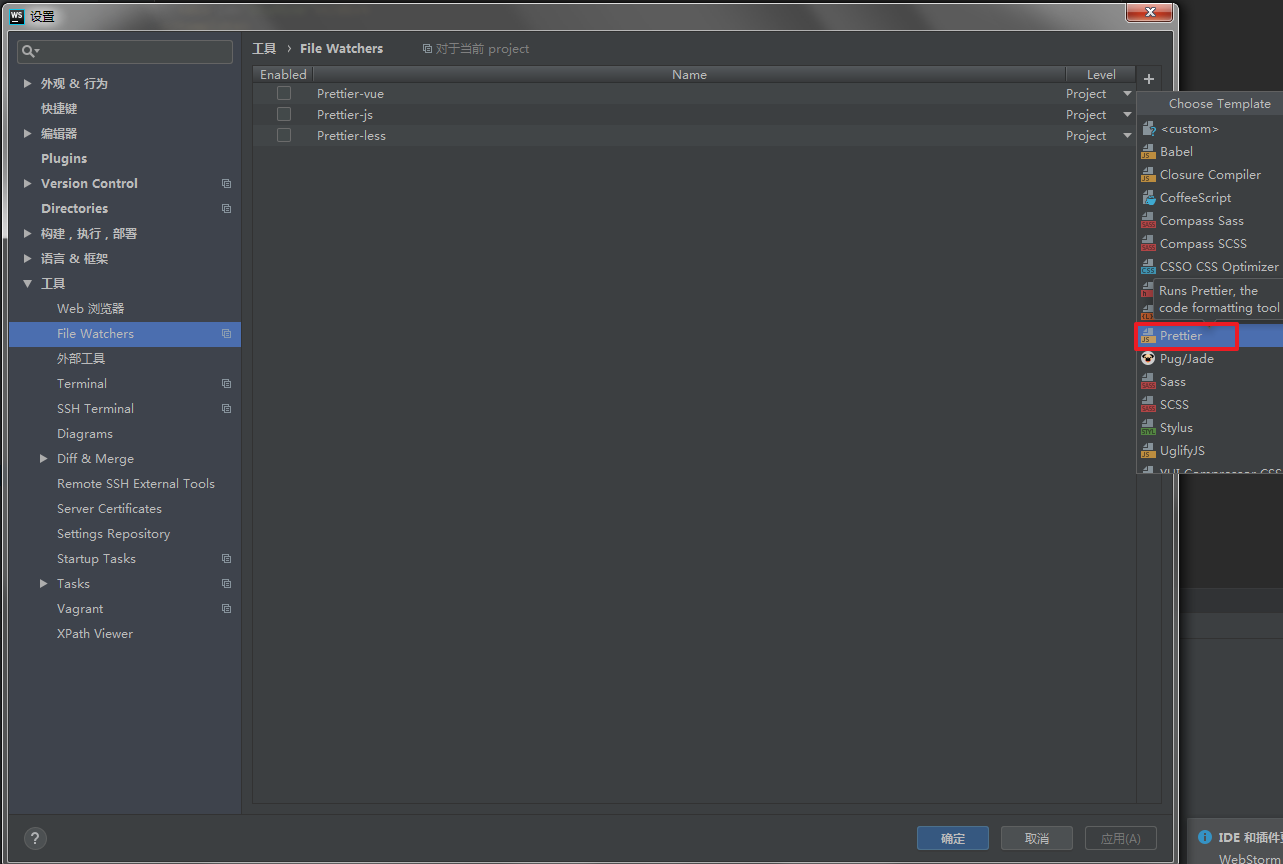The width and height of the screenshot is (1283, 864).
Task: Select the SCSS template icon
Action: (x=1149, y=405)
